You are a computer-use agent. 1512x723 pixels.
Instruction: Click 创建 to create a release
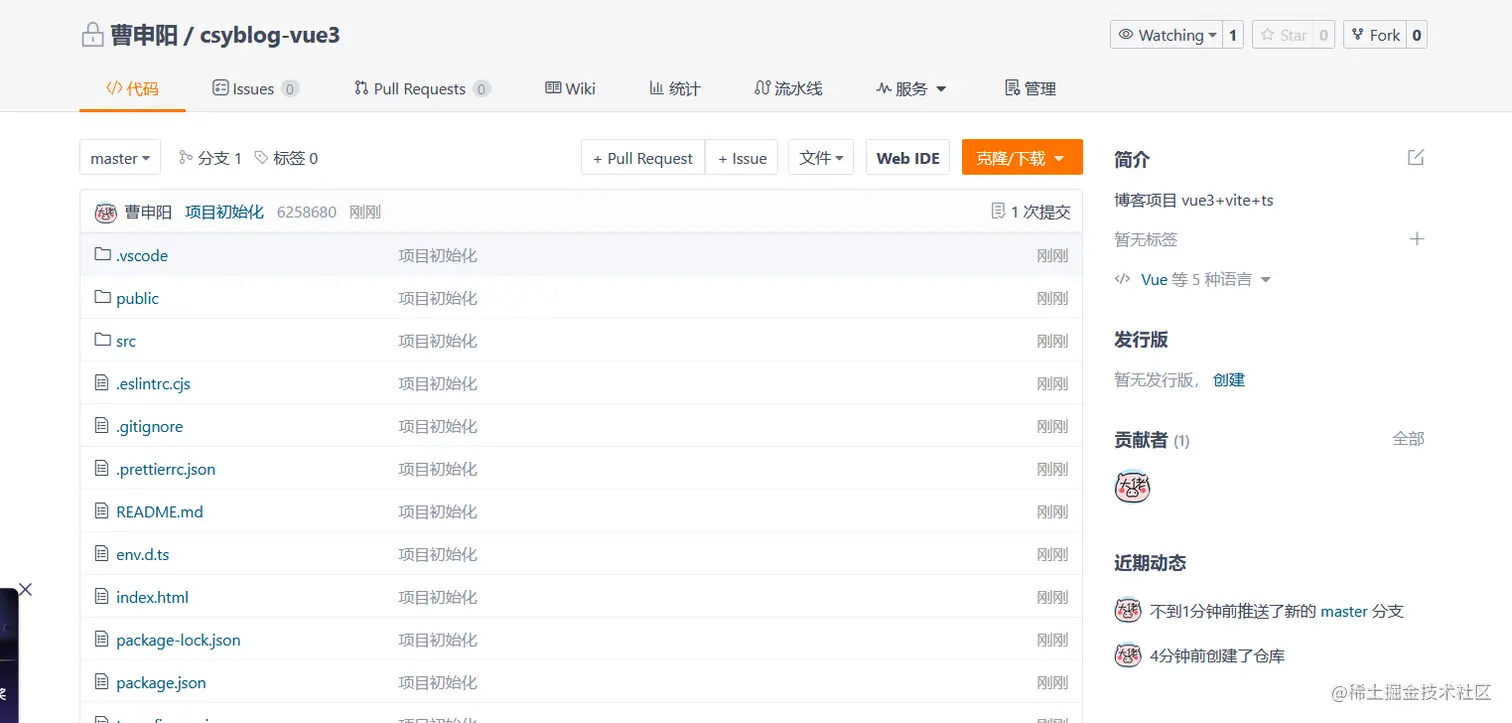pyautogui.click(x=1229, y=379)
